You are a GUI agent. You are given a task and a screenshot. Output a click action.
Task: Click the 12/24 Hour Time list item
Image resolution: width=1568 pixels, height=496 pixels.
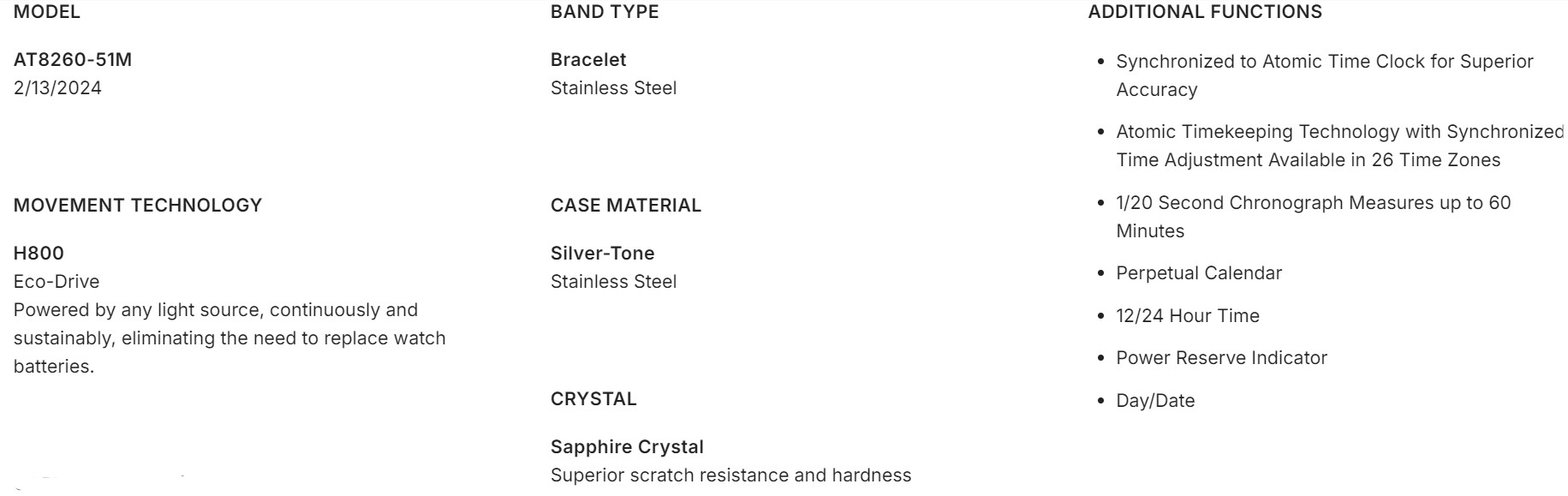[x=1188, y=316]
